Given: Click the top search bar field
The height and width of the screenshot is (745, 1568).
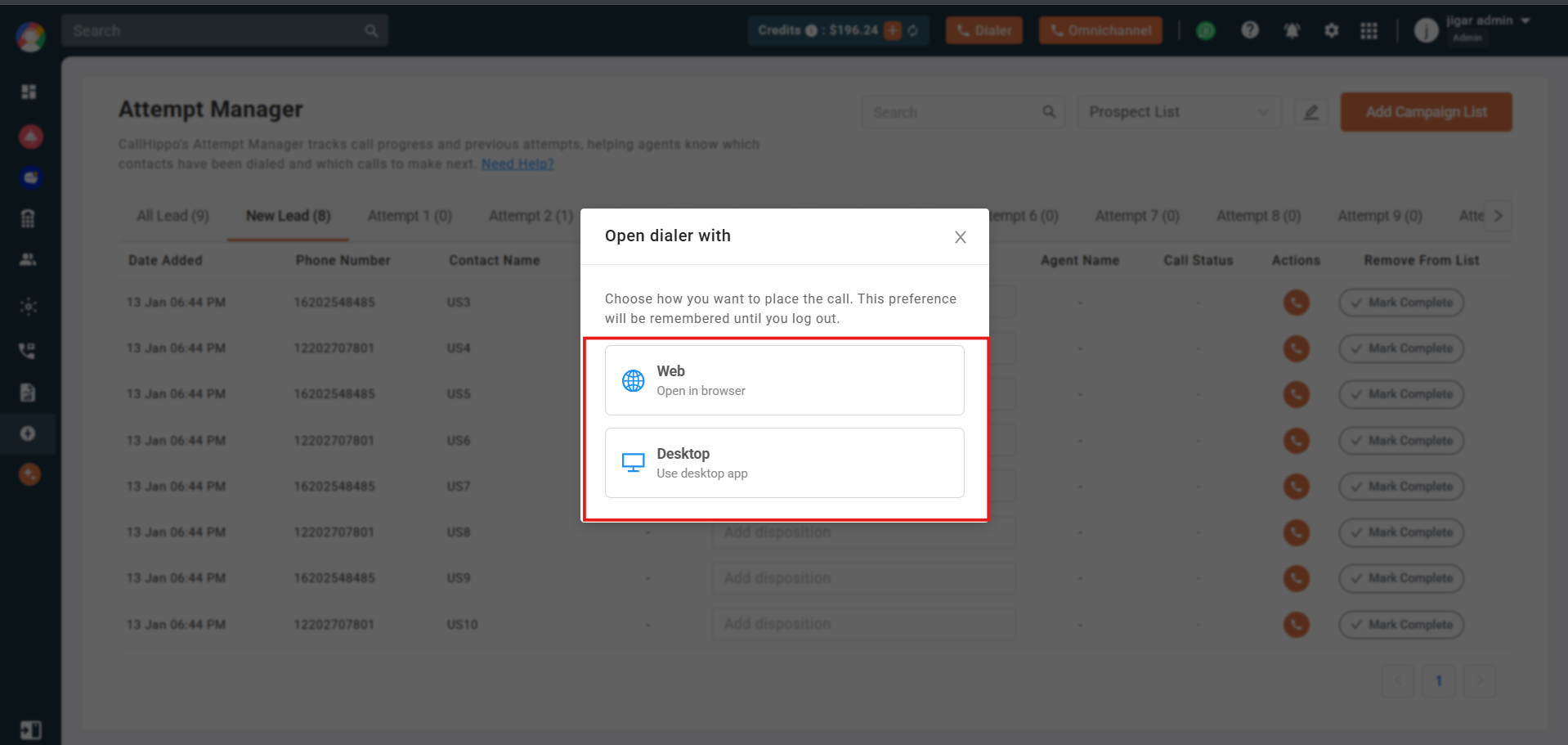Looking at the screenshot, I should click(x=224, y=31).
